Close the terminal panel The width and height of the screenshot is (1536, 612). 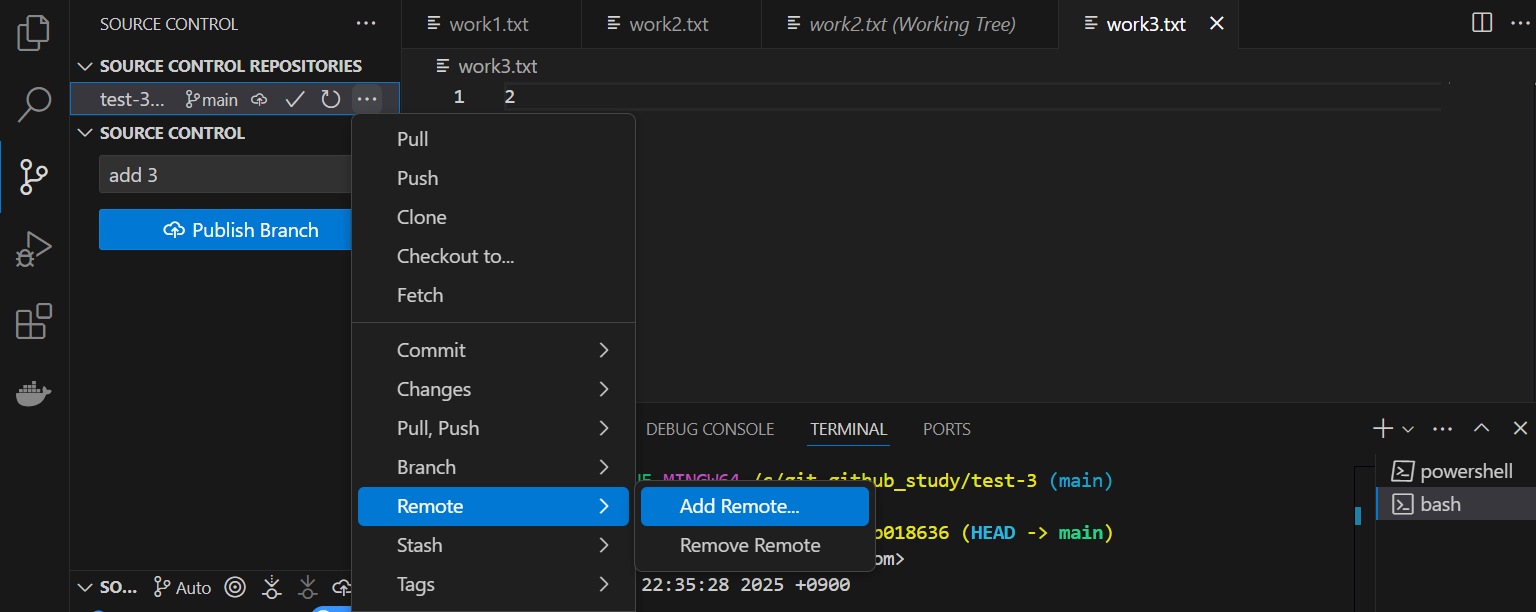pos(1520,428)
